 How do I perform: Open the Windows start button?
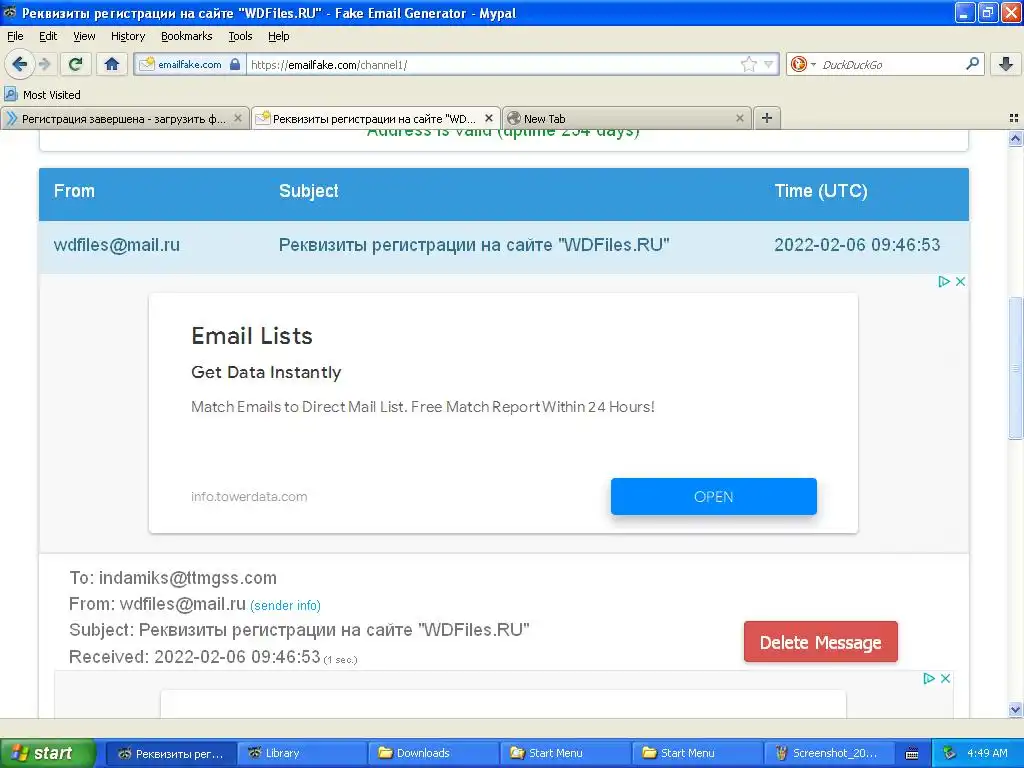point(48,753)
